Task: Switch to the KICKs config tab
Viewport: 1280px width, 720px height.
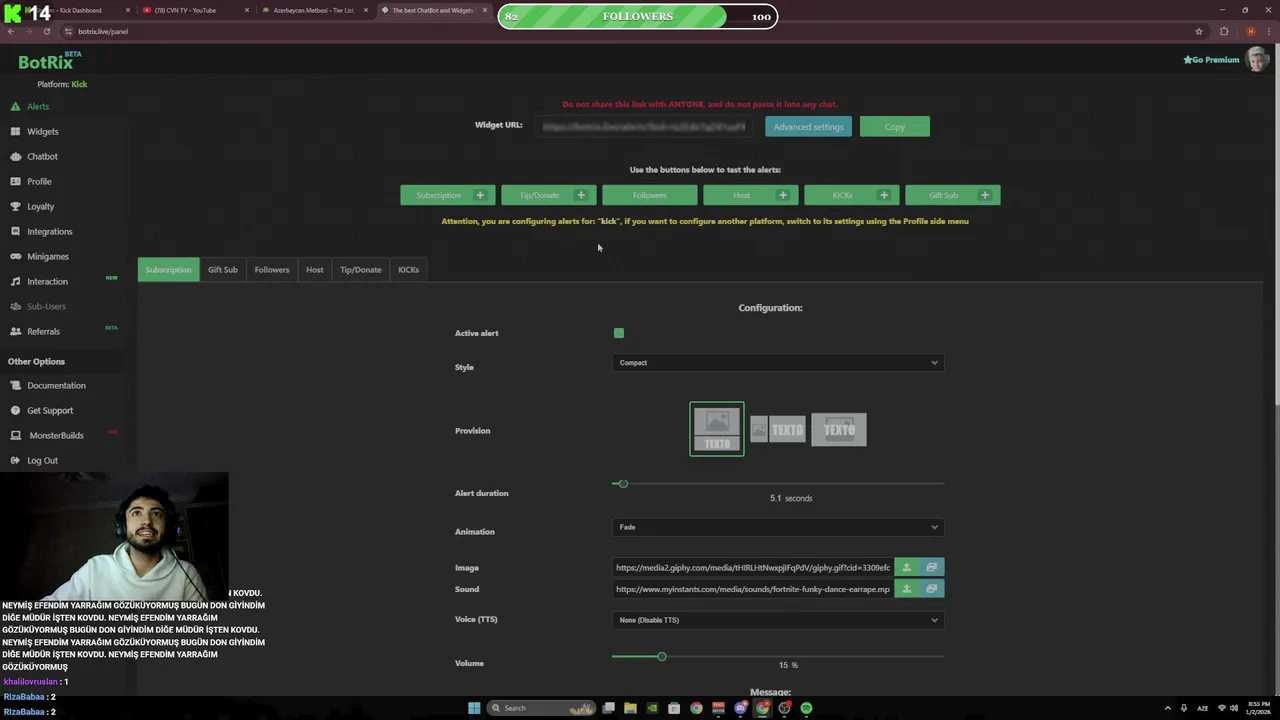Action: point(408,269)
